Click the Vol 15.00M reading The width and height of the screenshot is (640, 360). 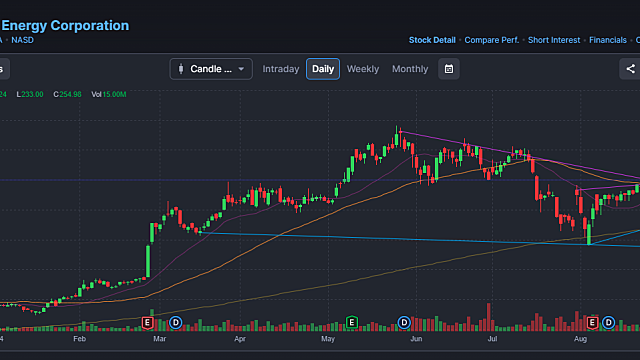tap(109, 94)
